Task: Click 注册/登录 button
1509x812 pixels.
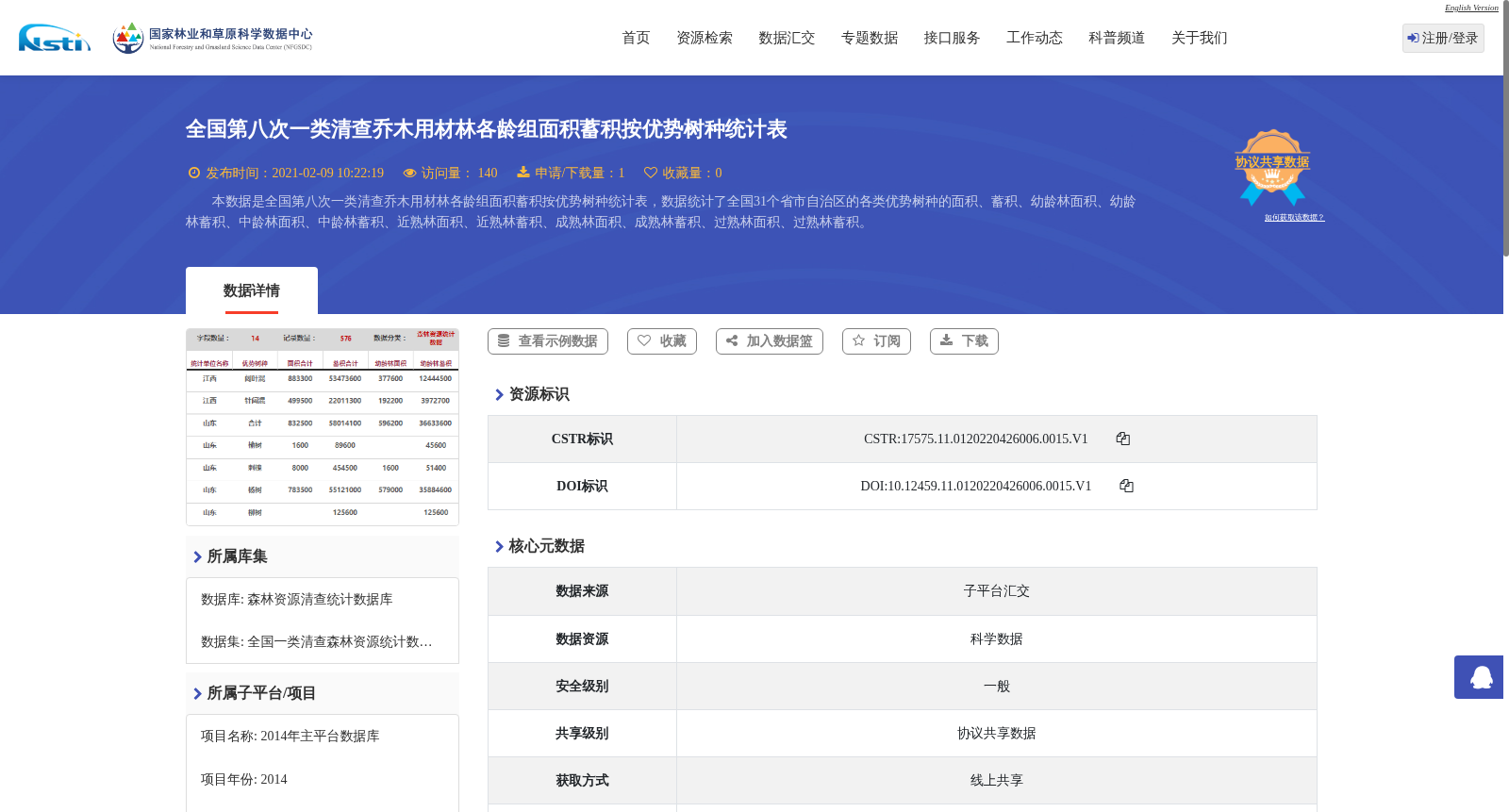Action: (1443, 38)
